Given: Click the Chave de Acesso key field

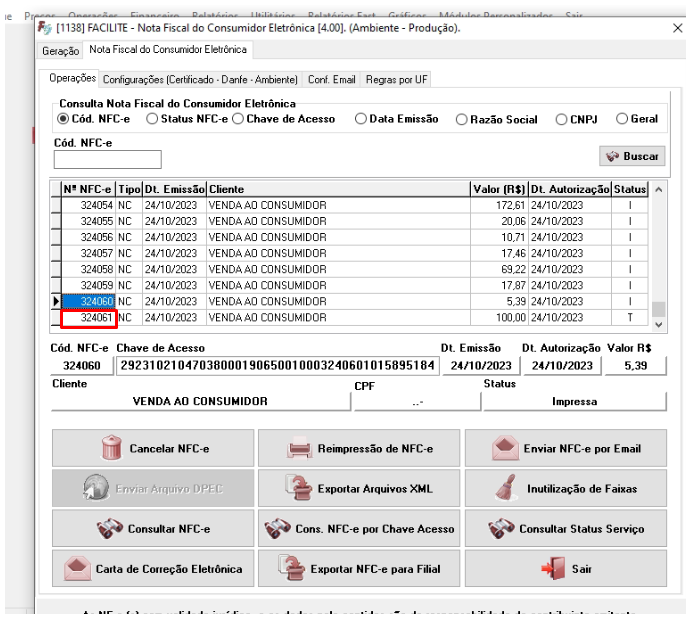Looking at the screenshot, I should pyautogui.click(x=278, y=365).
